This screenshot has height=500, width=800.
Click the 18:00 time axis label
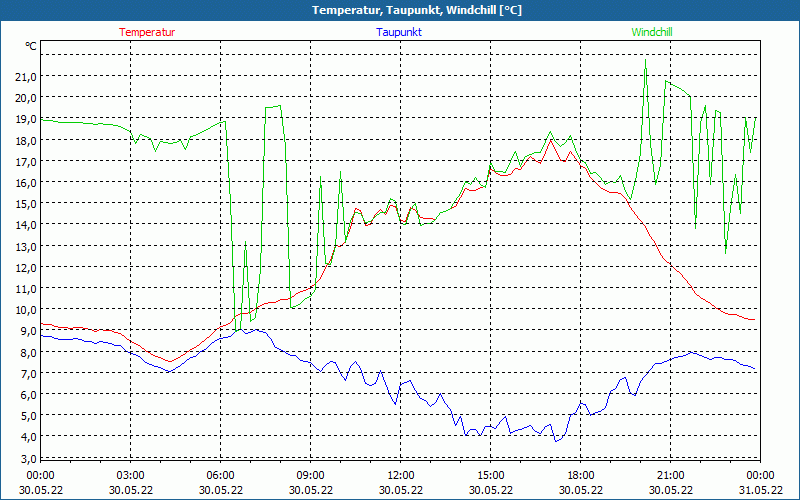pos(581,476)
